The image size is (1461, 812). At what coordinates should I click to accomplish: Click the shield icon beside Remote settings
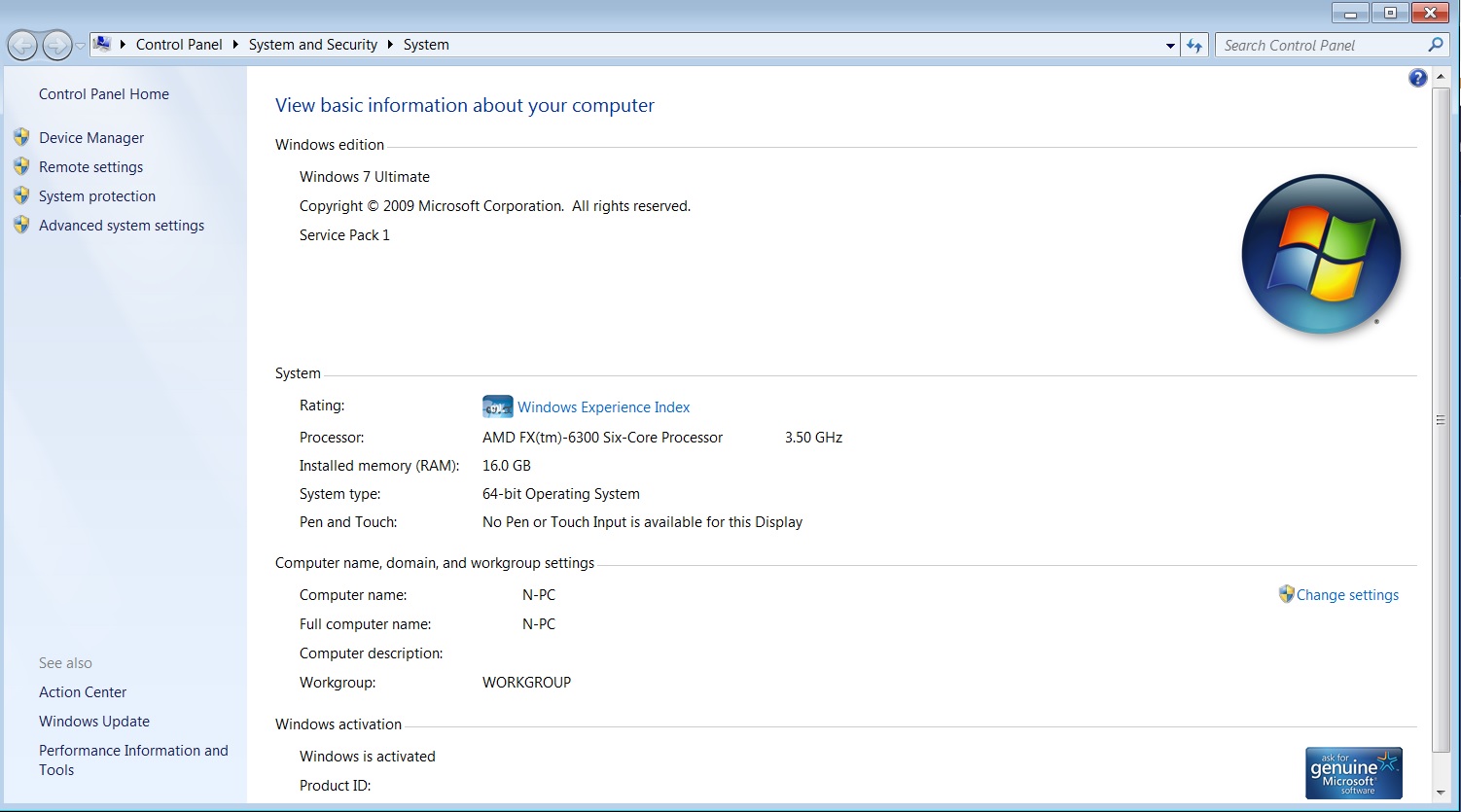21,166
